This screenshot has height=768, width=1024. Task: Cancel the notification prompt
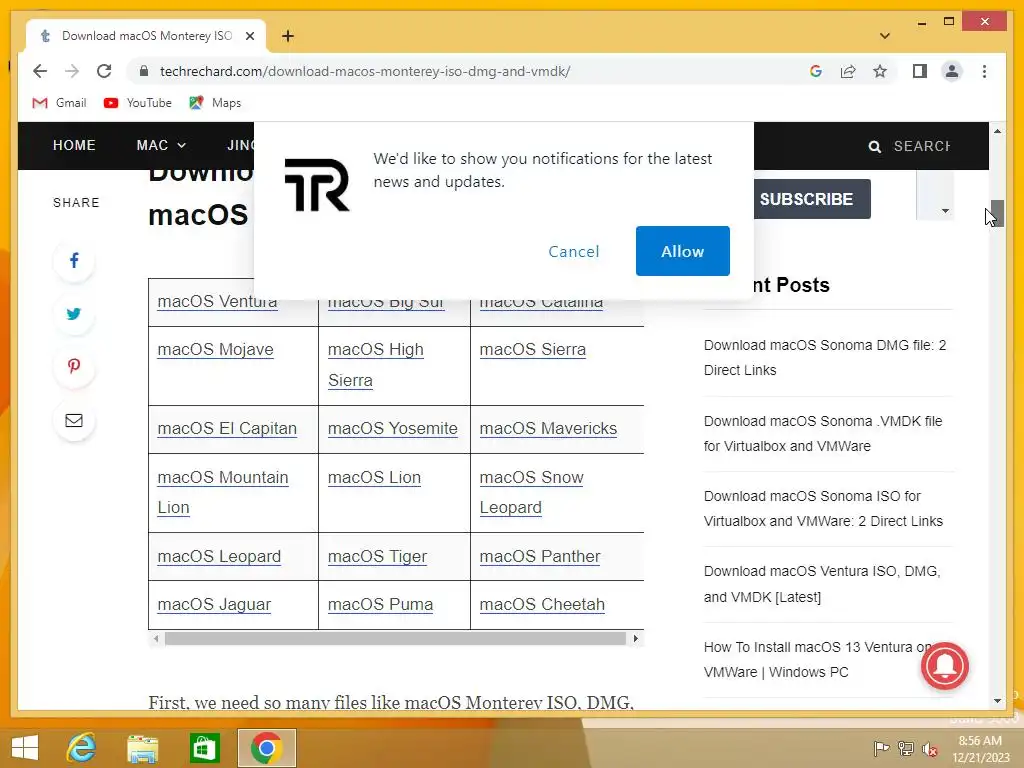coord(573,251)
